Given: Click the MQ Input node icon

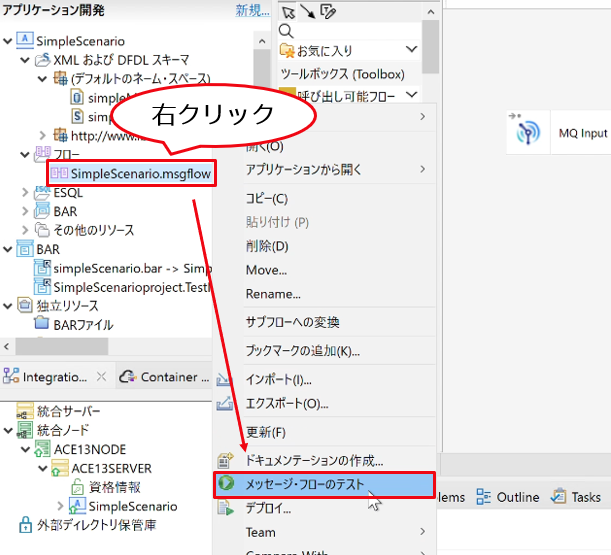Looking at the screenshot, I should (528, 132).
